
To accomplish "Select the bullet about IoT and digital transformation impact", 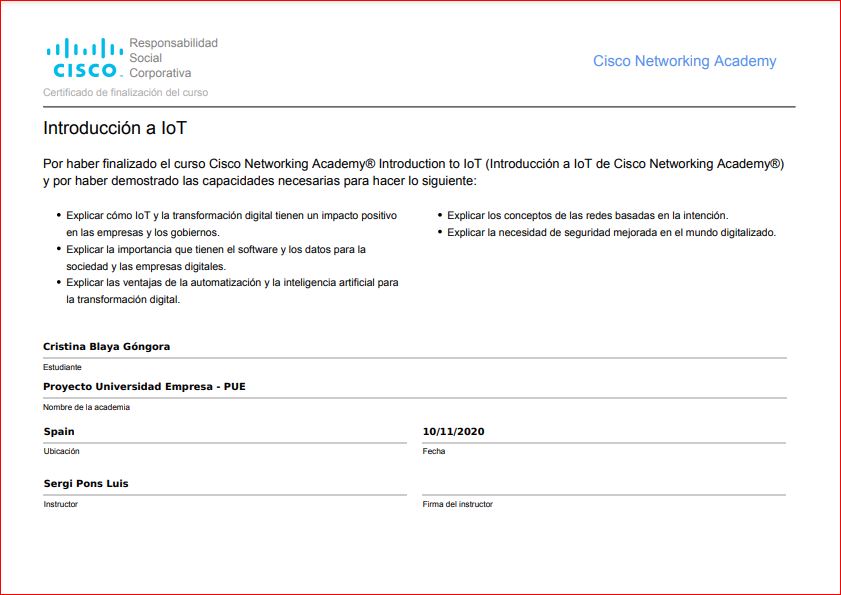I will (231, 223).
